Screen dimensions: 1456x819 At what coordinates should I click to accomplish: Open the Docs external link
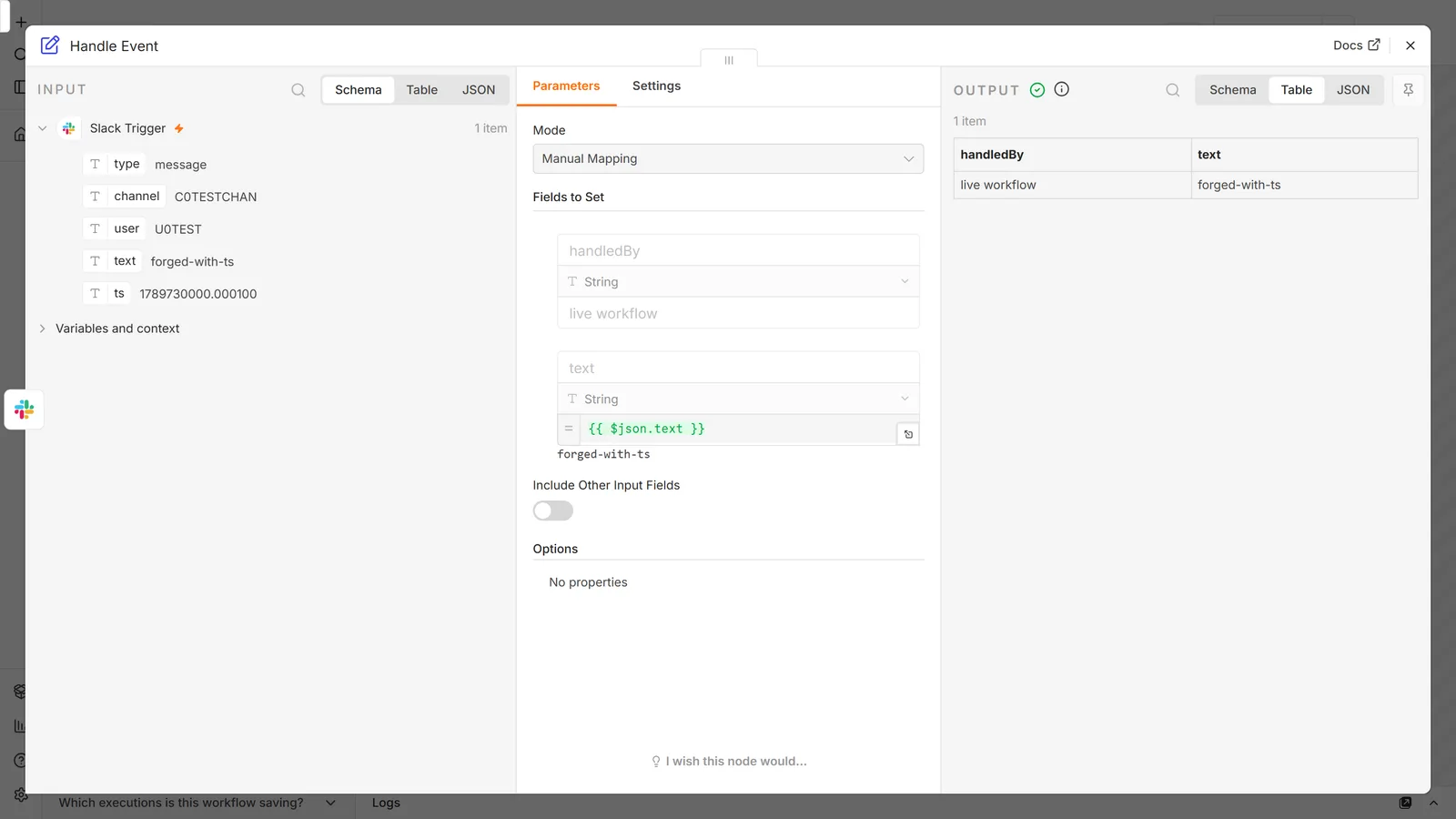(1356, 45)
